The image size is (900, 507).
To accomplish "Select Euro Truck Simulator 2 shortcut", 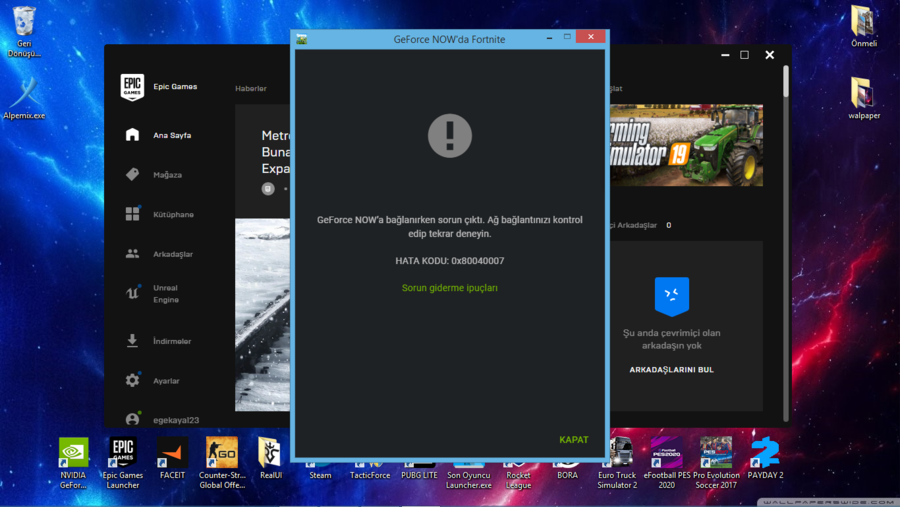I will pyautogui.click(x=618, y=463).
